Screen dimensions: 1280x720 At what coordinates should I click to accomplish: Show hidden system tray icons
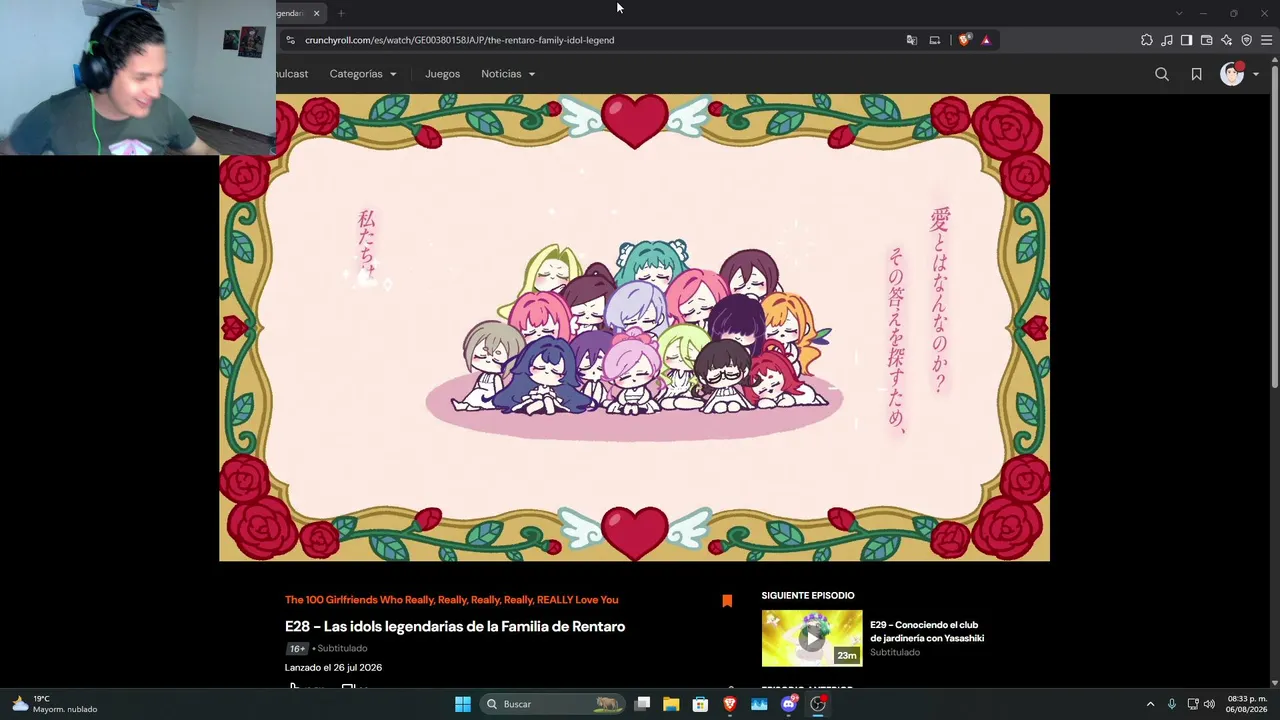click(x=1150, y=704)
